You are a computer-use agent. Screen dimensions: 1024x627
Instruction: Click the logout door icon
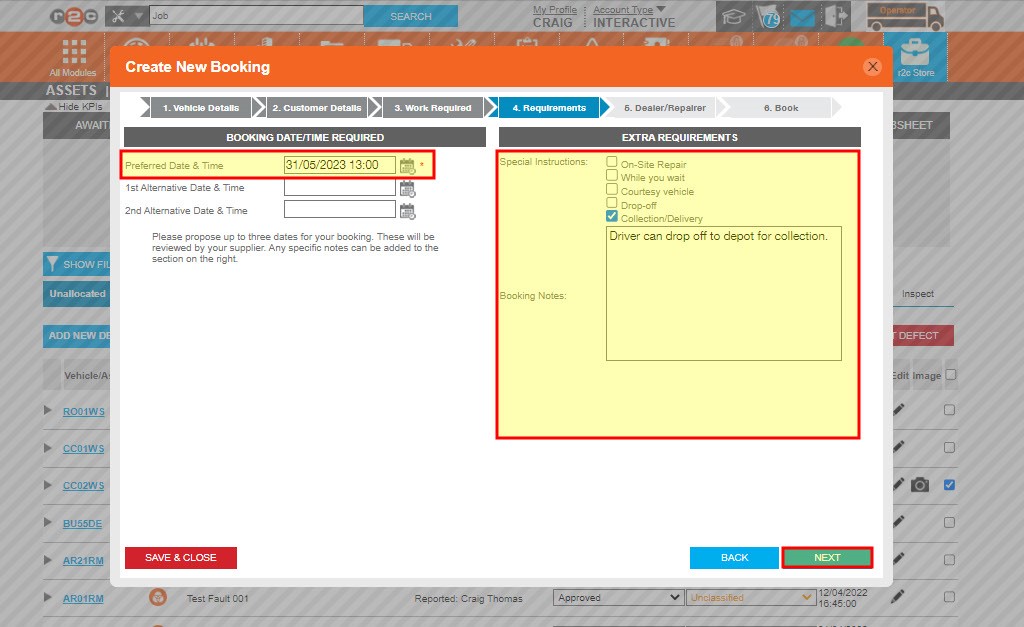(836, 15)
